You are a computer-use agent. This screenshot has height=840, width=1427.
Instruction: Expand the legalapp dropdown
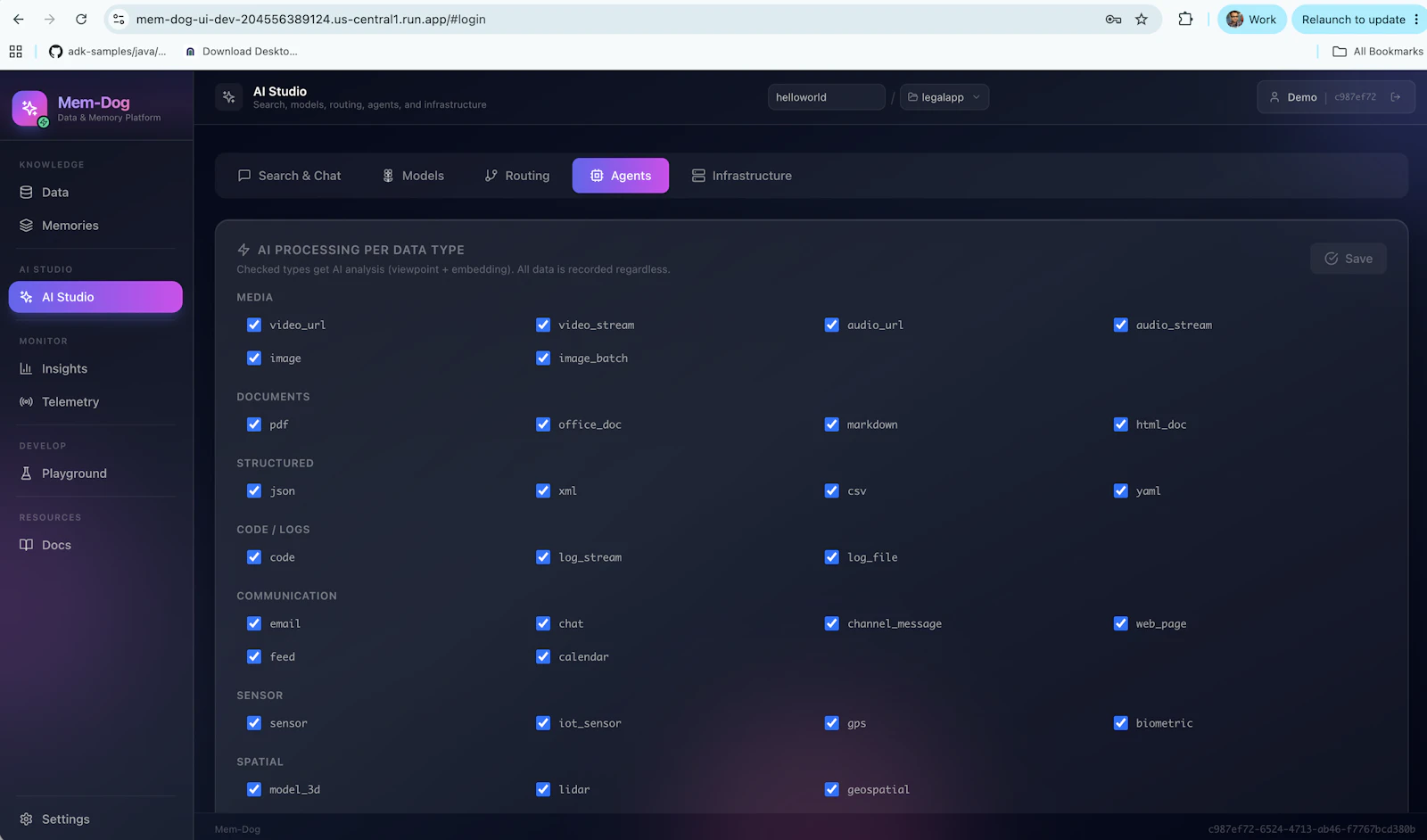coord(944,97)
